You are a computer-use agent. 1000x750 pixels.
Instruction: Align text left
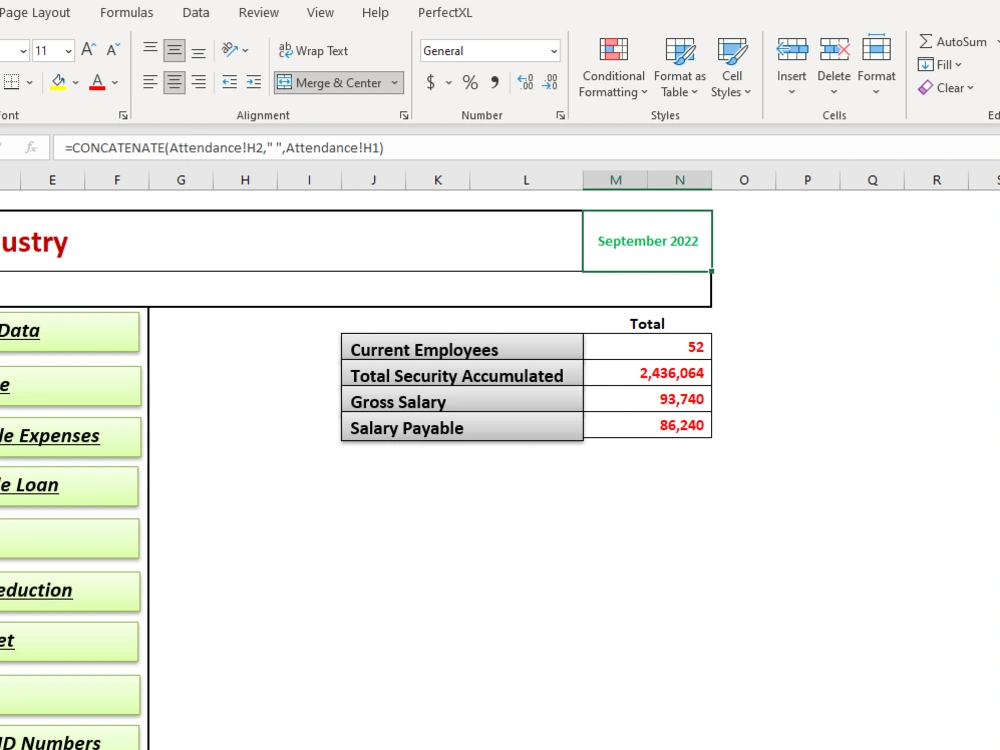tap(150, 82)
